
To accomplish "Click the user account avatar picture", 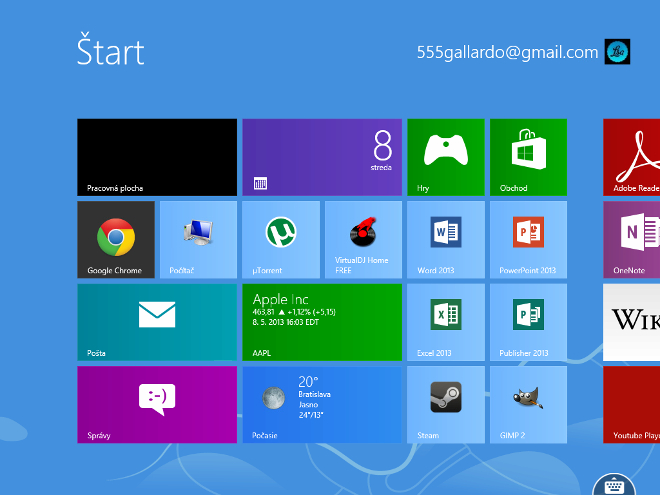I will click(x=617, y=51).
